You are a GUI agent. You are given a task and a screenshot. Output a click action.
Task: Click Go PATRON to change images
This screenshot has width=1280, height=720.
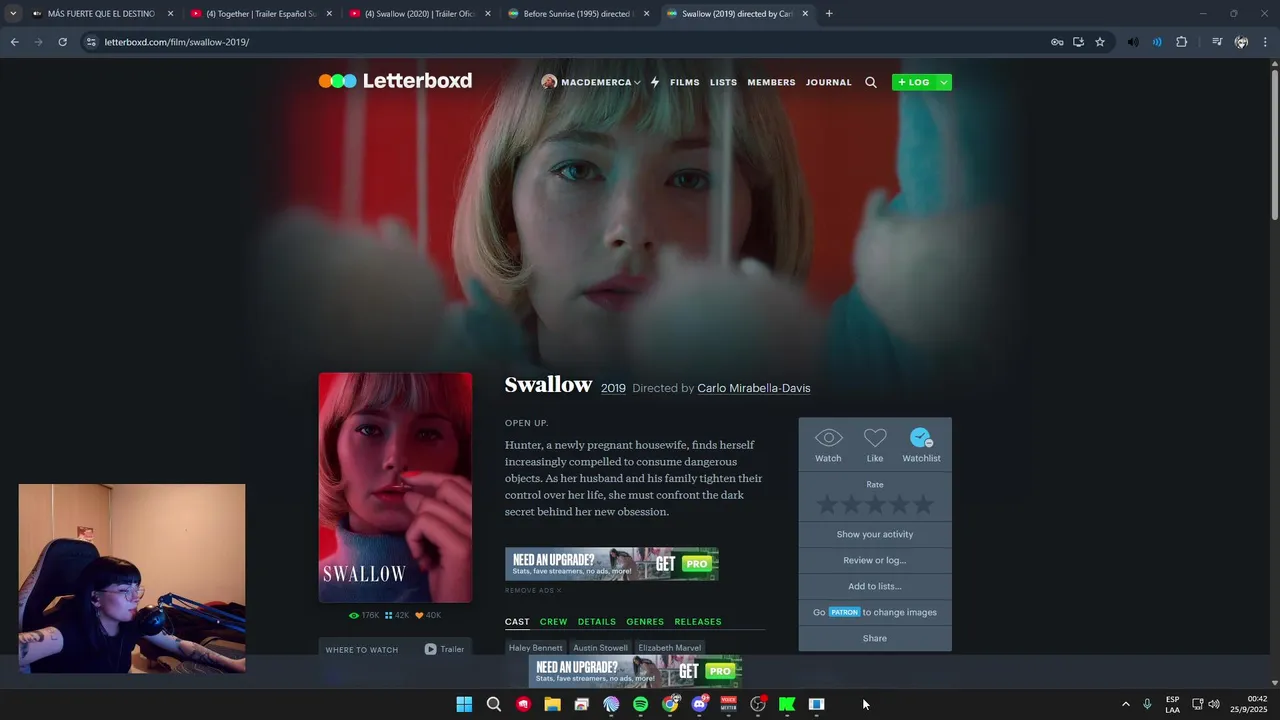point(875,612)
